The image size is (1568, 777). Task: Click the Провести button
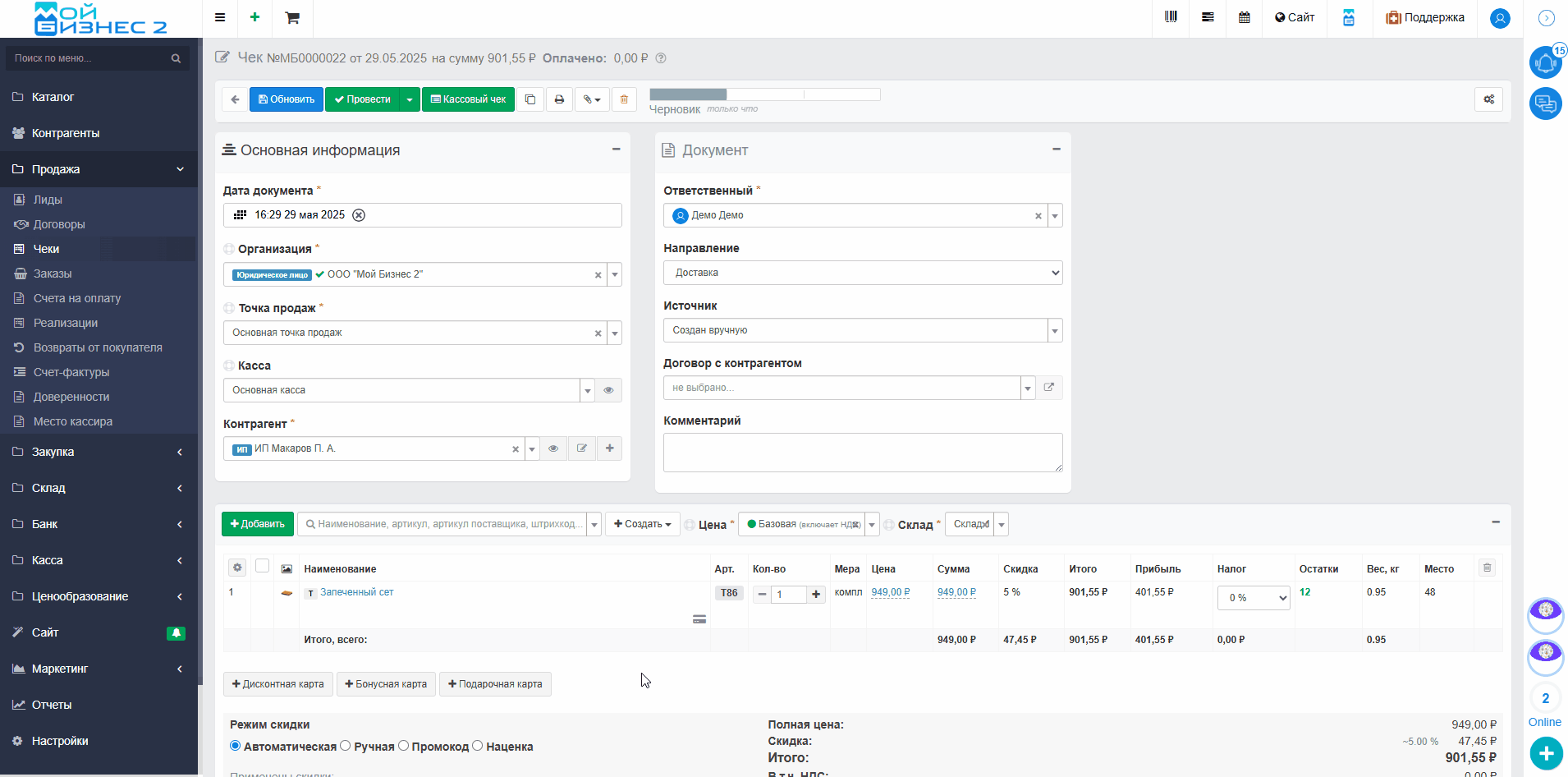[x=363, y=99]
